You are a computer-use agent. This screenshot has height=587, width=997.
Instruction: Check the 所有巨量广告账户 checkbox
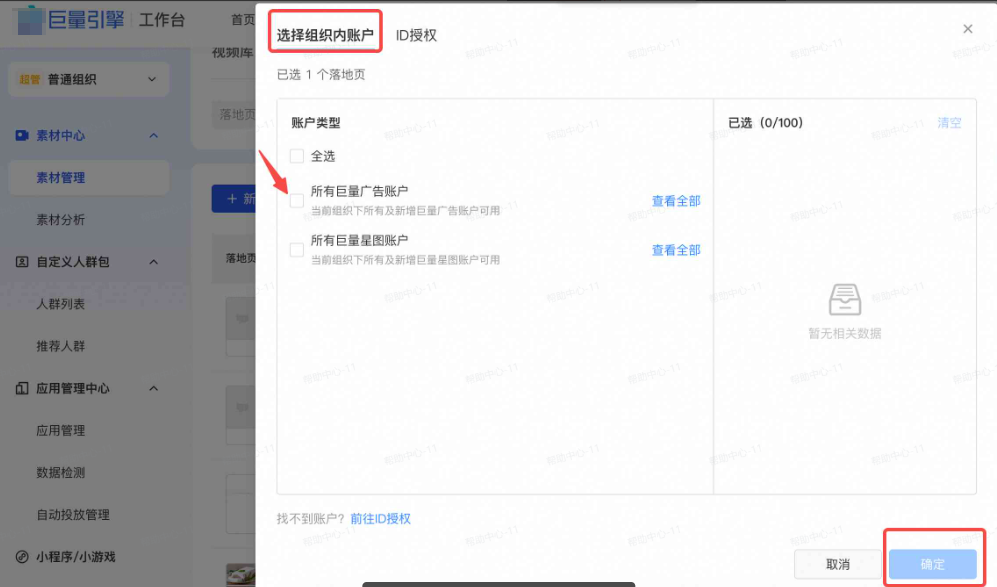(x=297, y=200)
